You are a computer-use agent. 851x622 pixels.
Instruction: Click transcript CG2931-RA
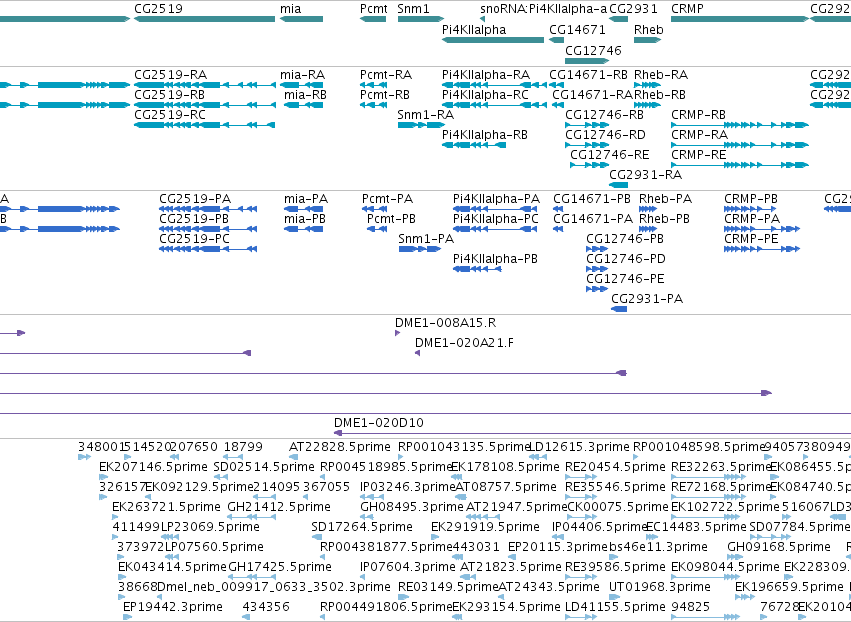click(x=619, y=185)
